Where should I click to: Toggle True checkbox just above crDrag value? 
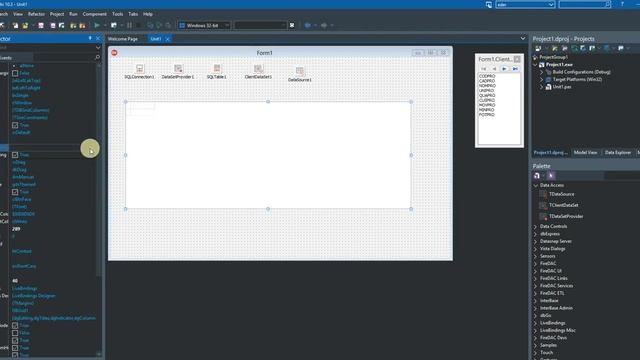click(x=15, y=155)
